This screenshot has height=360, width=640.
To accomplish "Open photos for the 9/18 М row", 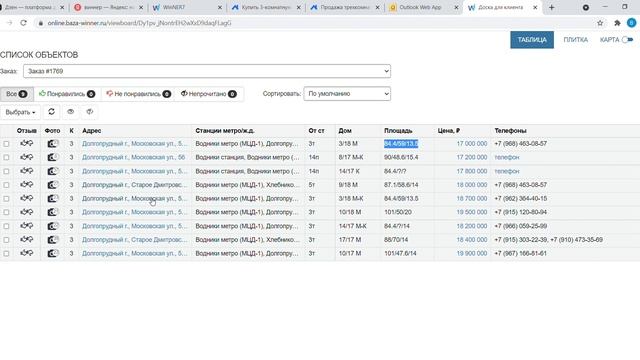I will [53, 185].
